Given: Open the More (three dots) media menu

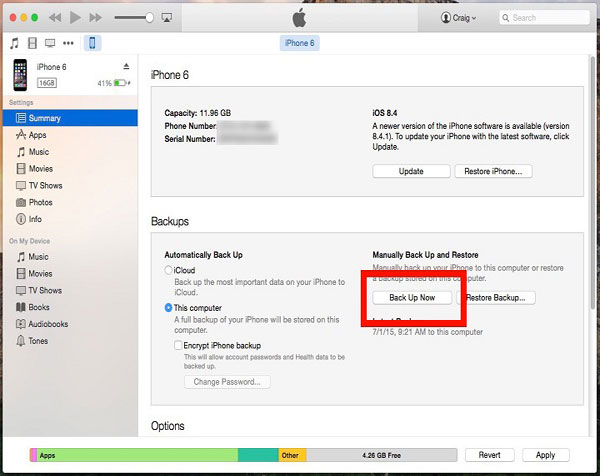Looking at the screenshot, I should [68, 43].
